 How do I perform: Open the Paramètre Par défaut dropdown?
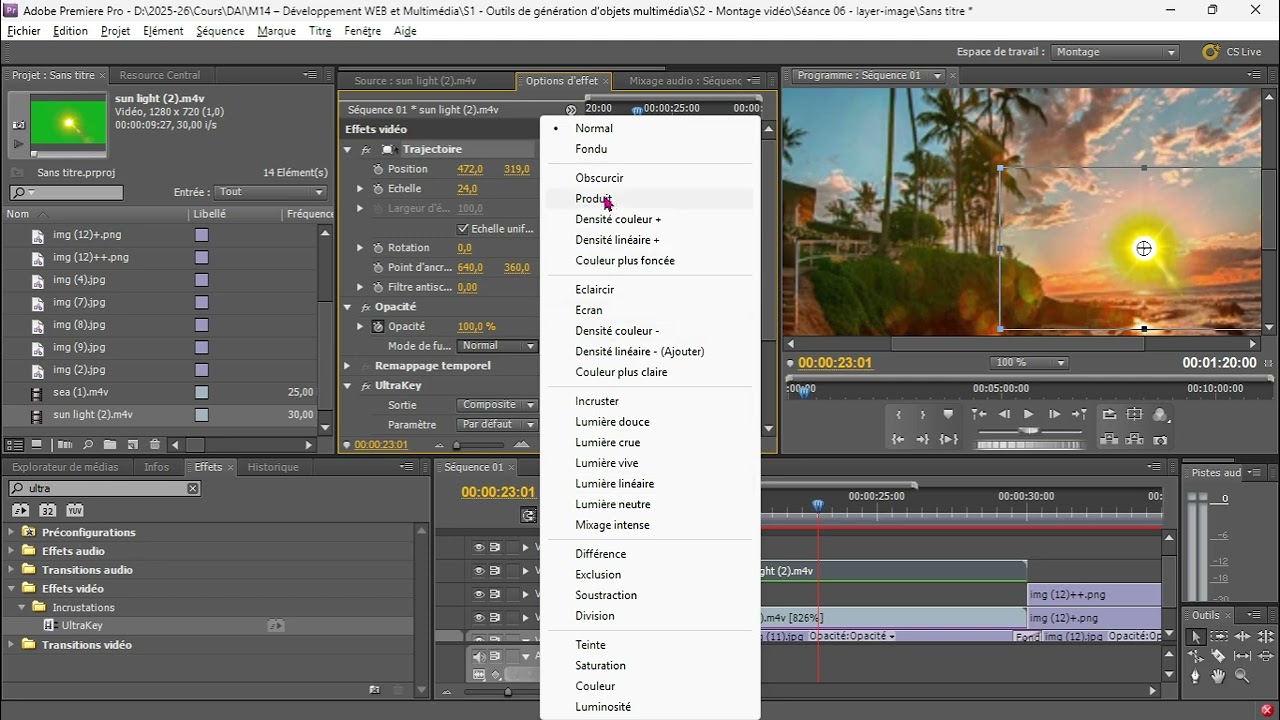coord(498,425)
